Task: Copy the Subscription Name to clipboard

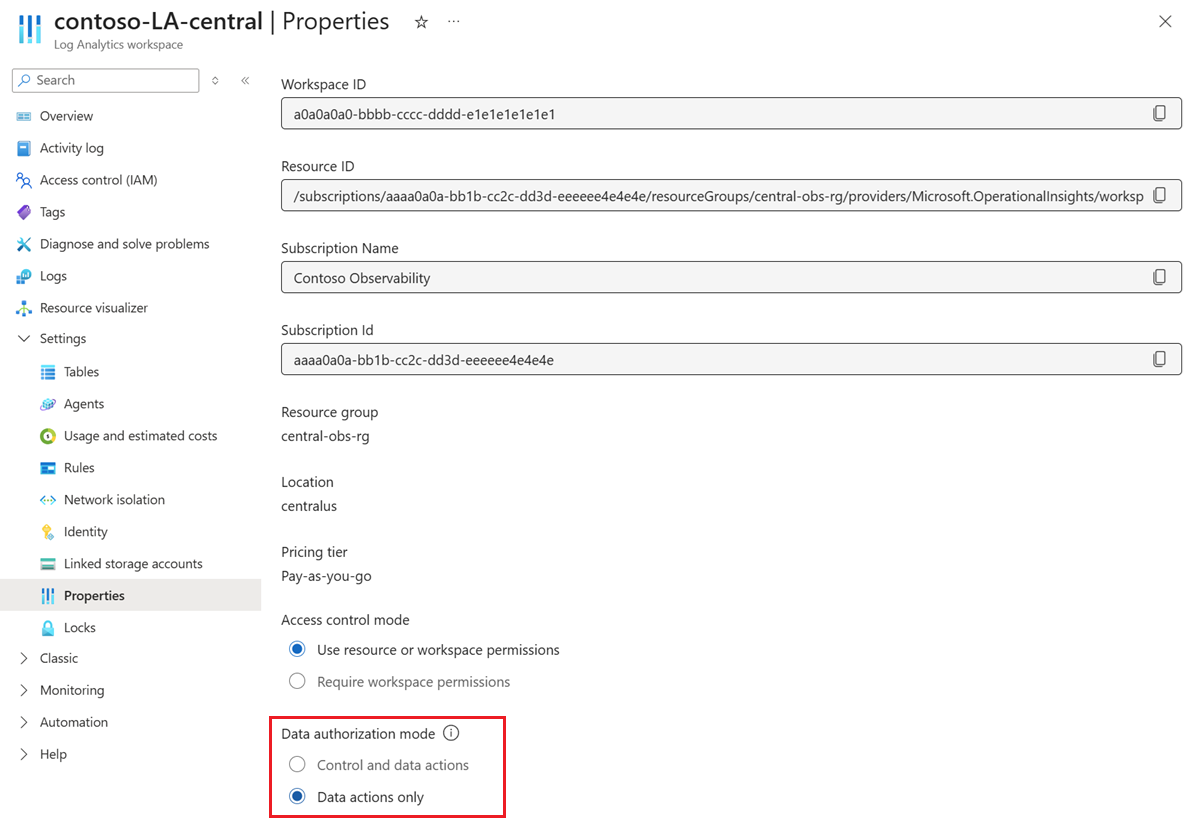Action: (x=1159, y=278)
